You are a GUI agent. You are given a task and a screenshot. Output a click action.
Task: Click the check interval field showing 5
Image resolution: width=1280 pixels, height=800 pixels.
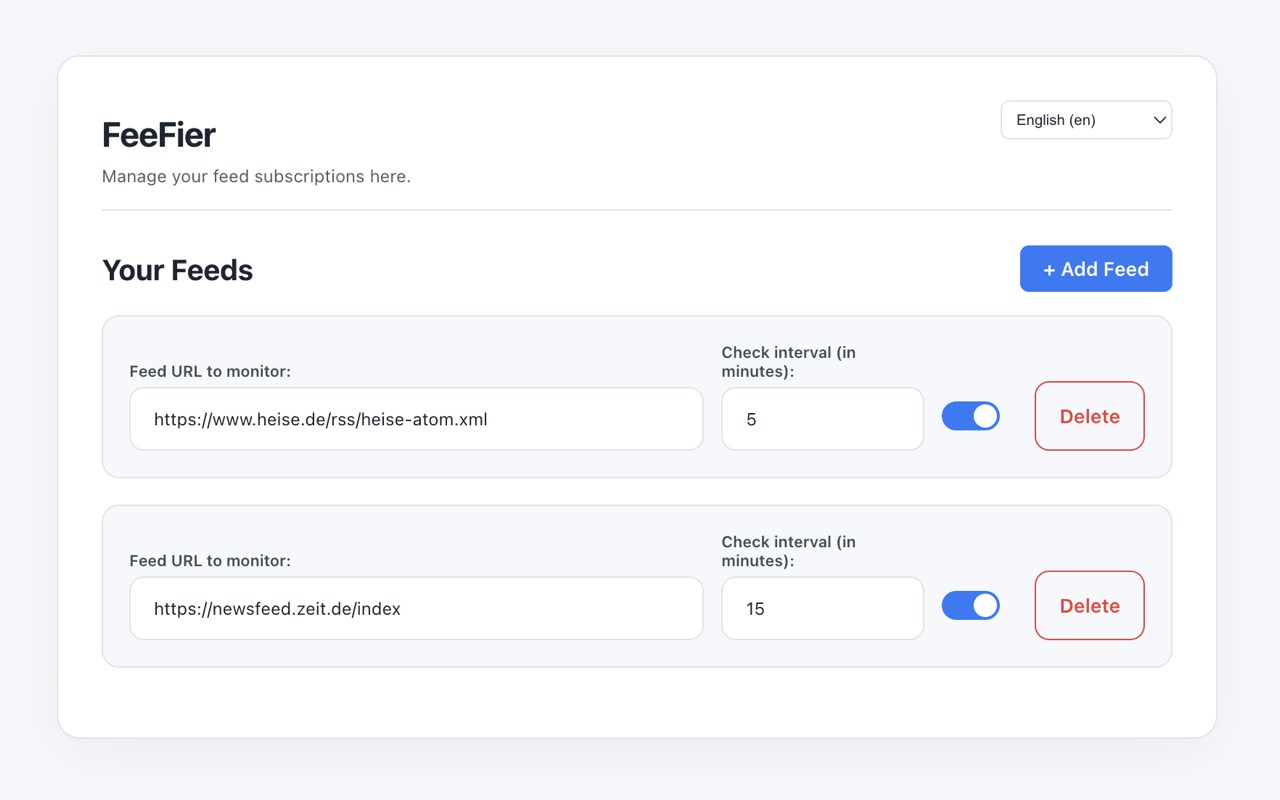click(822, 419)
